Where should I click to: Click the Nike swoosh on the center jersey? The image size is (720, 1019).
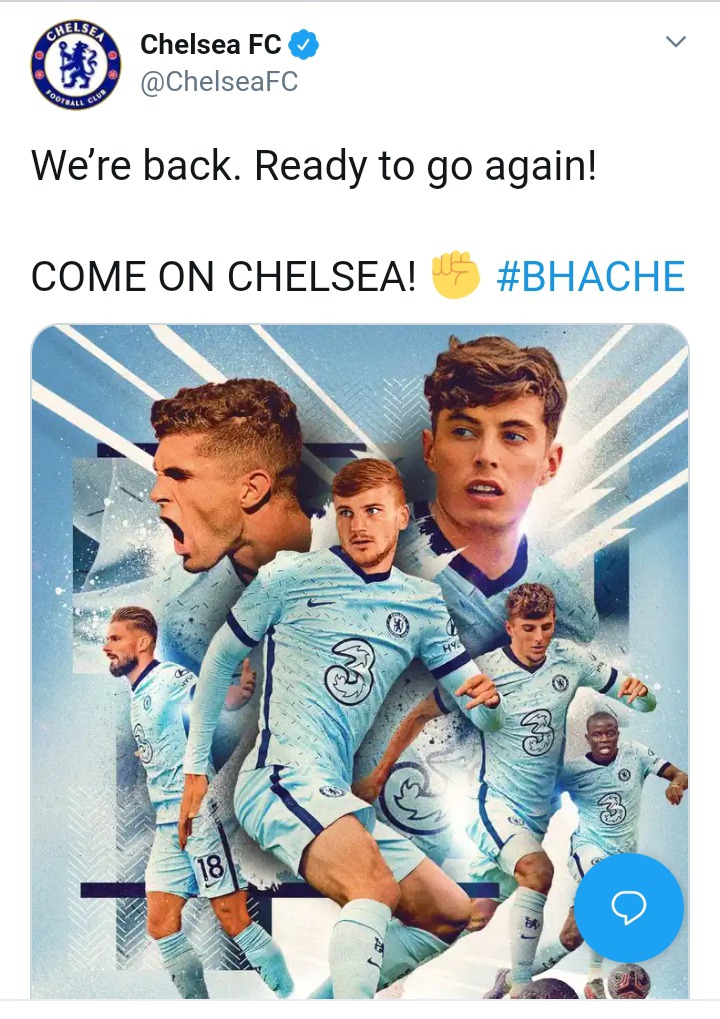[x=319, y=603]
